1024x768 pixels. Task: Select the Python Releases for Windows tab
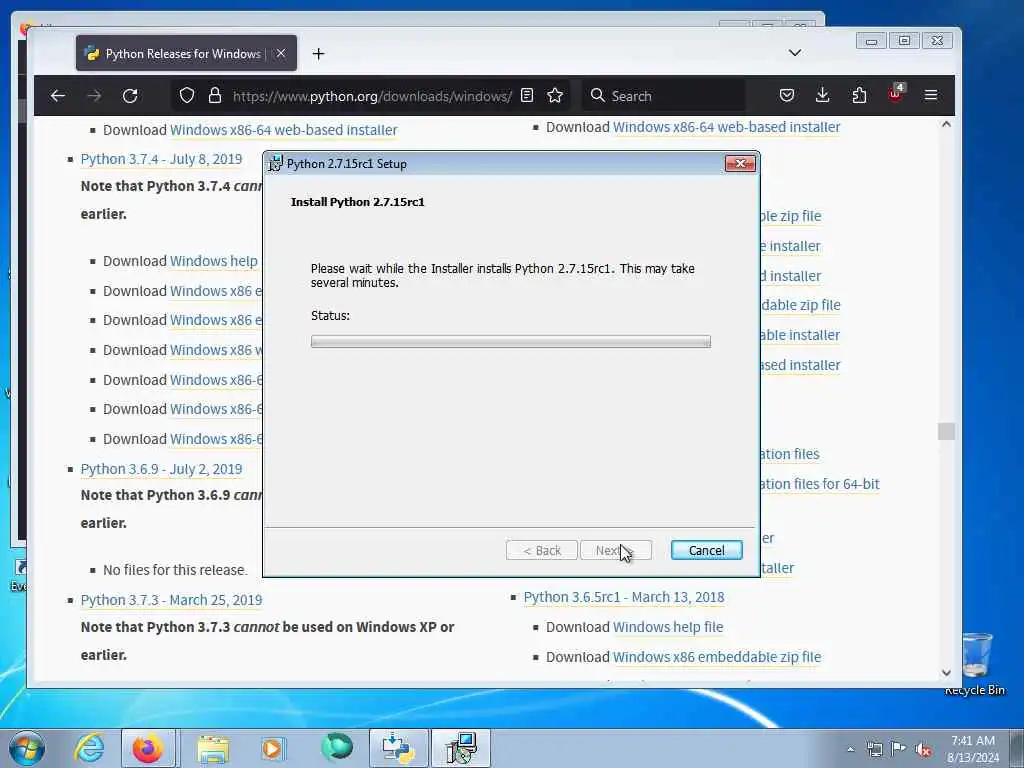(x=186, y=54)
